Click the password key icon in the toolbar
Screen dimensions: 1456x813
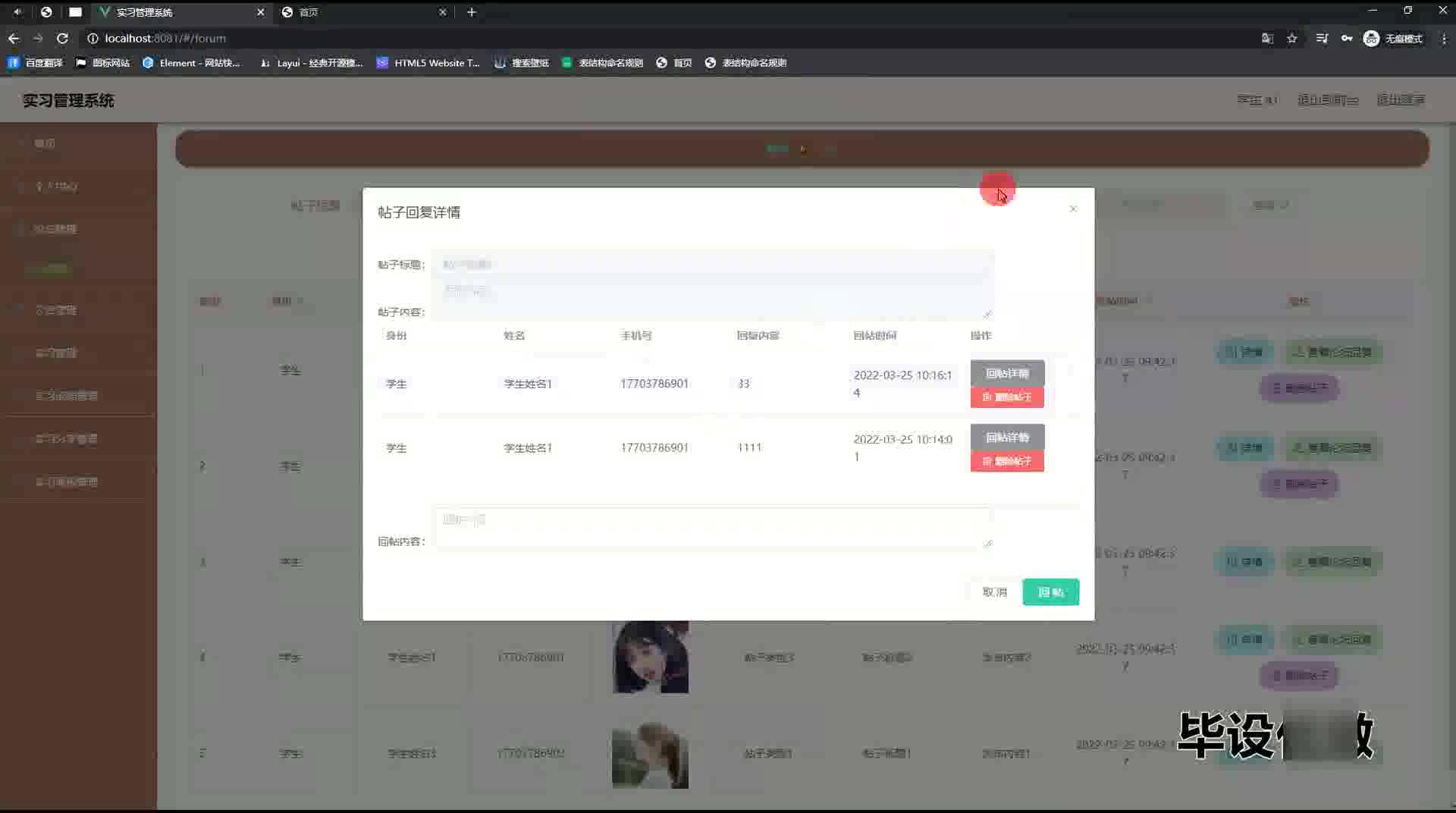[x=1347, y=39]
